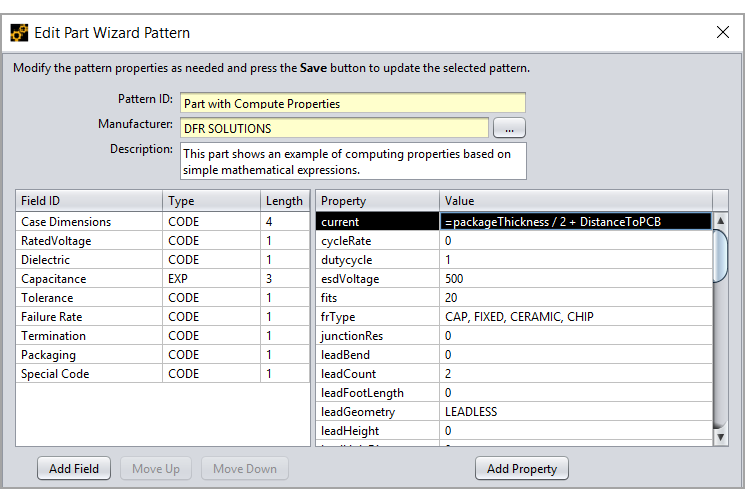Open manufacturer browse ellipsis button
Screen dimensions: 745x497
pos(509,128)
